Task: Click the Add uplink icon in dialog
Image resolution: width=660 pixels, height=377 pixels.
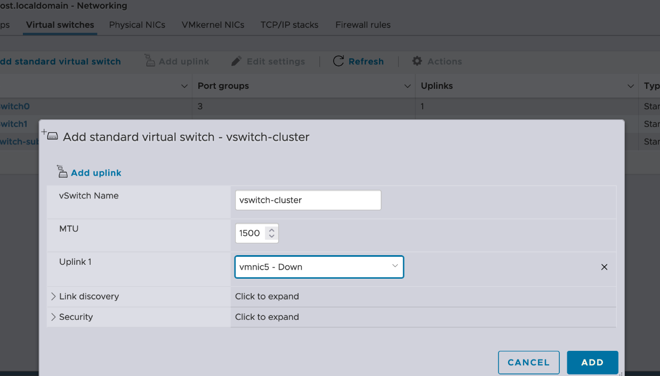Action: click(x=62, y=172)
